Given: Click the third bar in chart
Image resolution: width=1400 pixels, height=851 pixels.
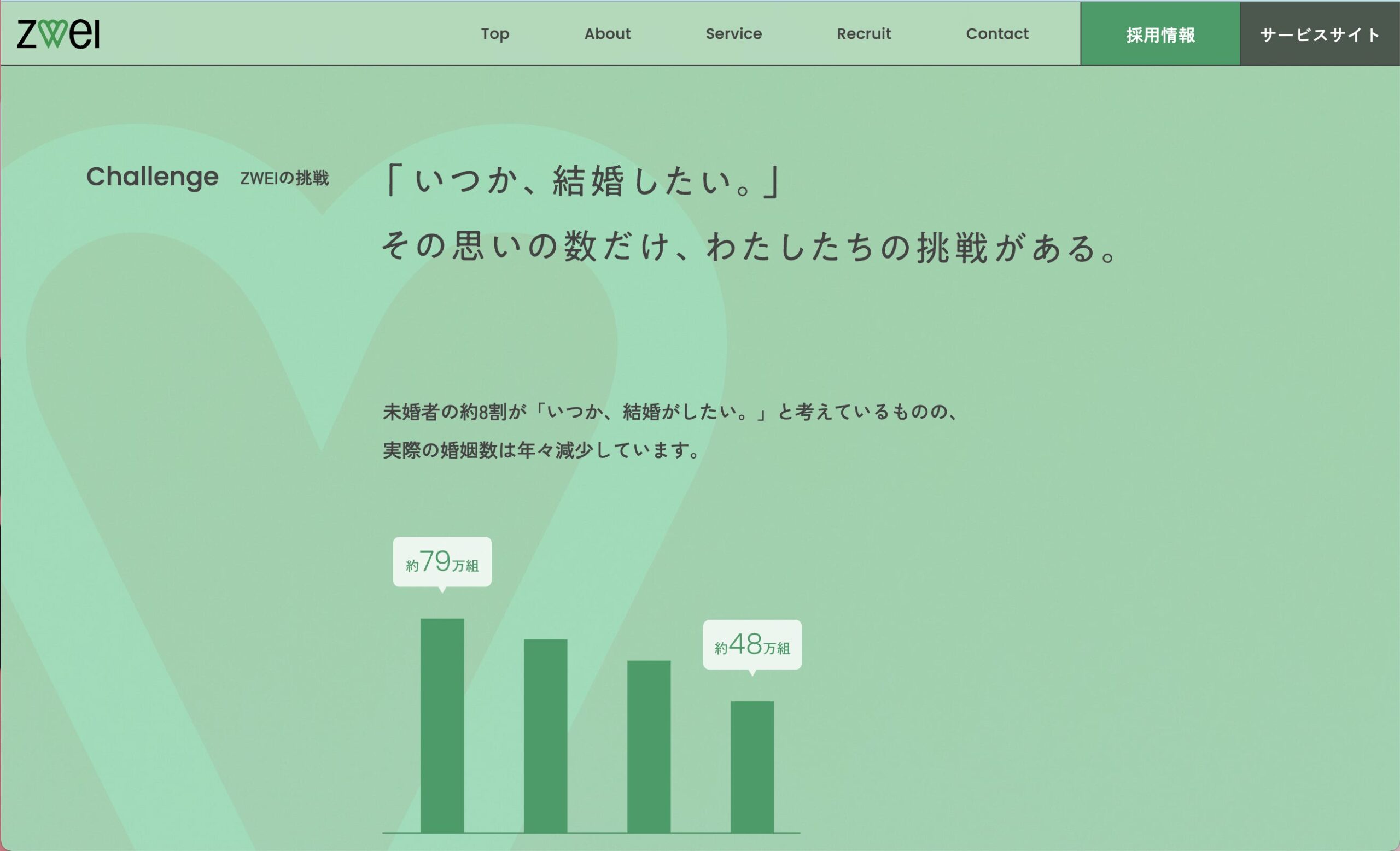Looking at the screenshot, I should 649,747.
